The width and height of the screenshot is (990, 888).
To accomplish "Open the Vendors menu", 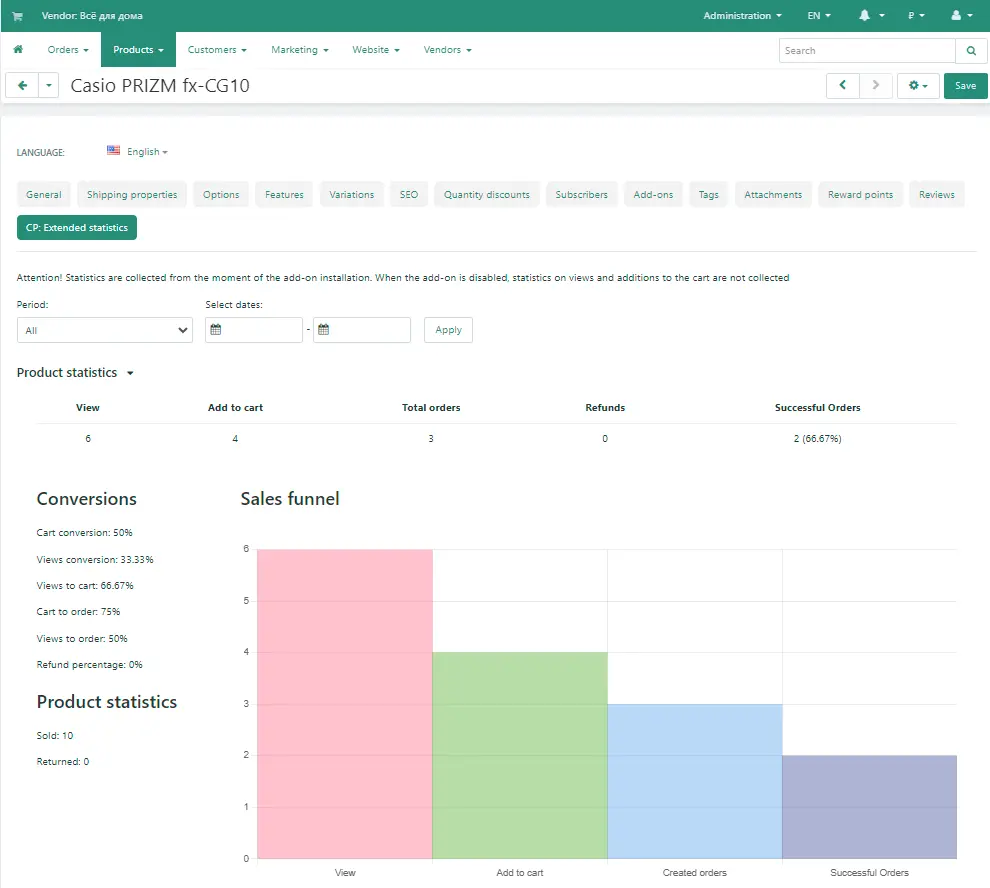I will (447, 50).
